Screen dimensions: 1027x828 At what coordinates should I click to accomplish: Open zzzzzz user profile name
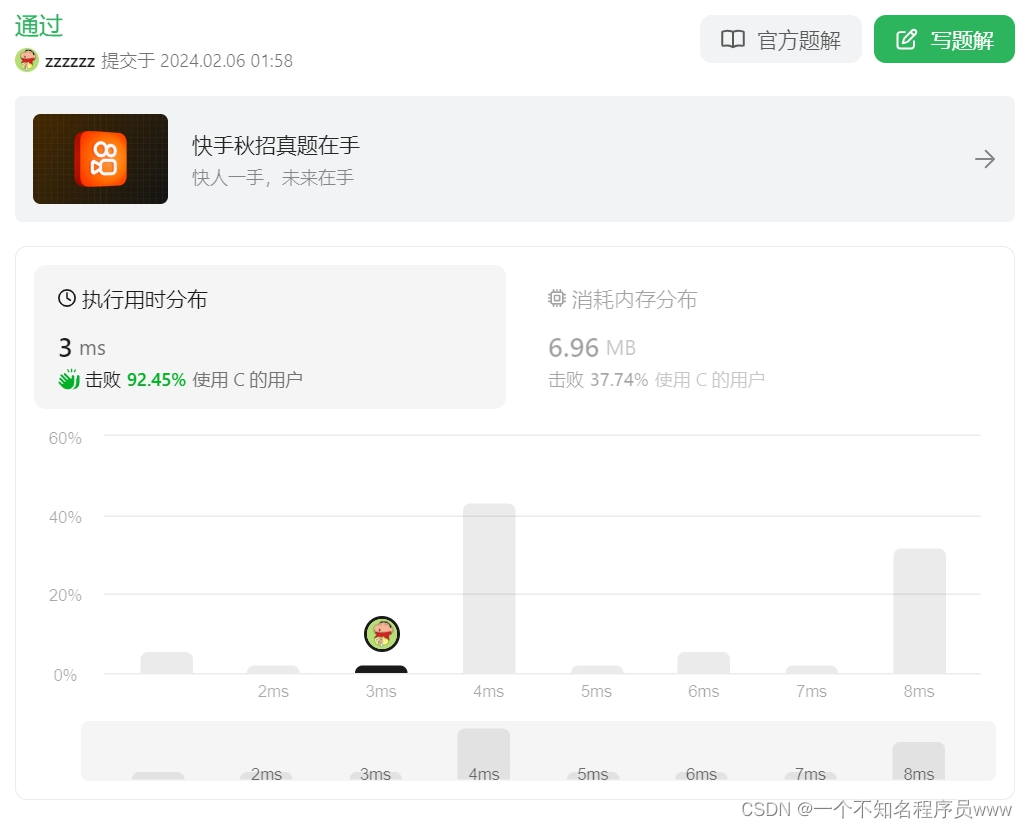(69, 61)
